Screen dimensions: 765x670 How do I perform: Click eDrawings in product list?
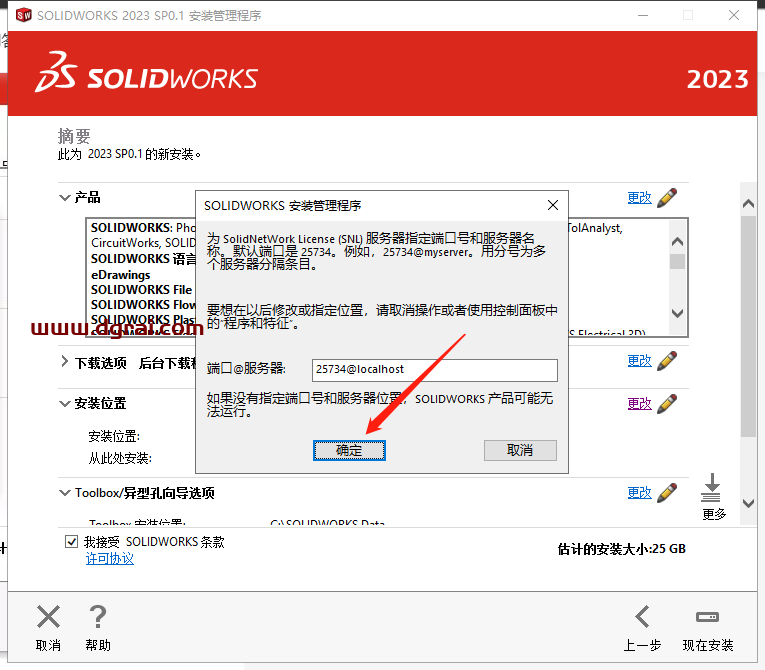coord(121,275)
